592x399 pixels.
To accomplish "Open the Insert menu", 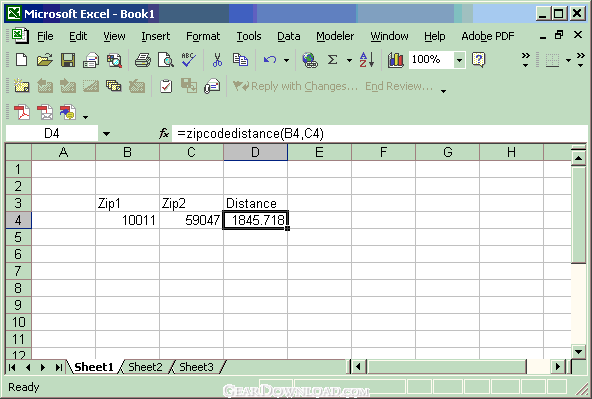I will pyautogui.click(x=156, y=36).
